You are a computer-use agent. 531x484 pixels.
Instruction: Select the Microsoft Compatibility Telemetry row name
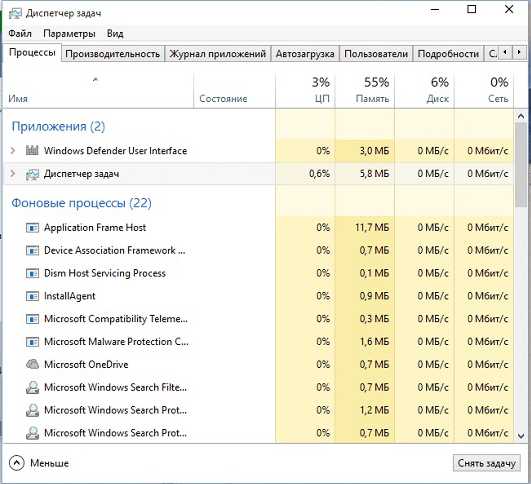(116, 319)
